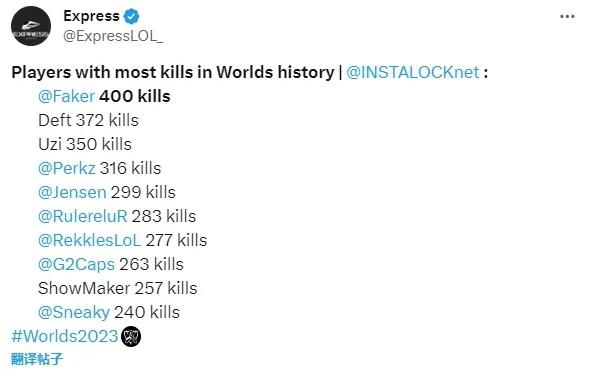Open the @Sneaky mention

74,313
